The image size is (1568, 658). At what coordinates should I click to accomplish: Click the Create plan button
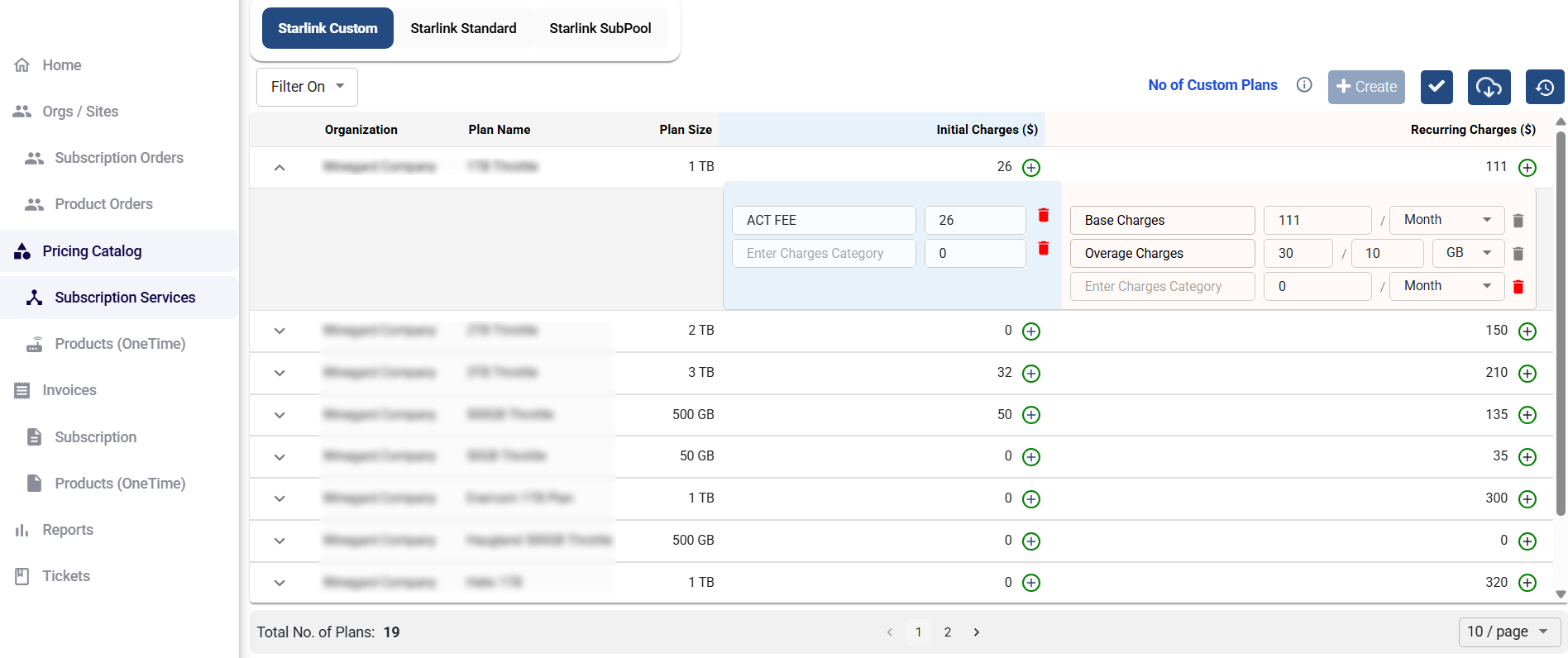tap(1366, 87)
